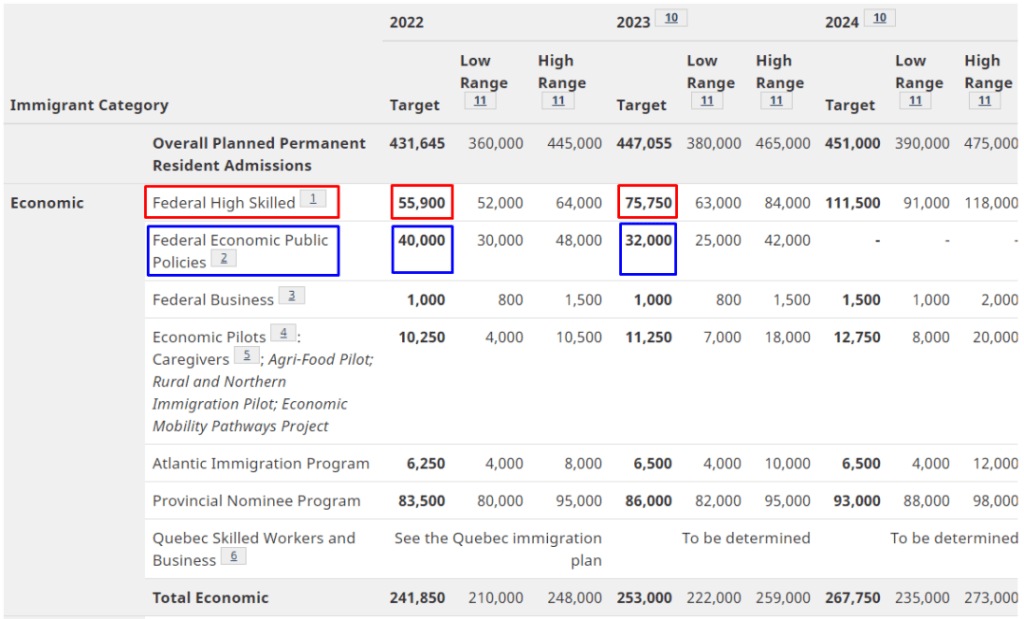Open footnote 11 under 2023 Low Range
The image size is (1024, 619).
(706, 101)
